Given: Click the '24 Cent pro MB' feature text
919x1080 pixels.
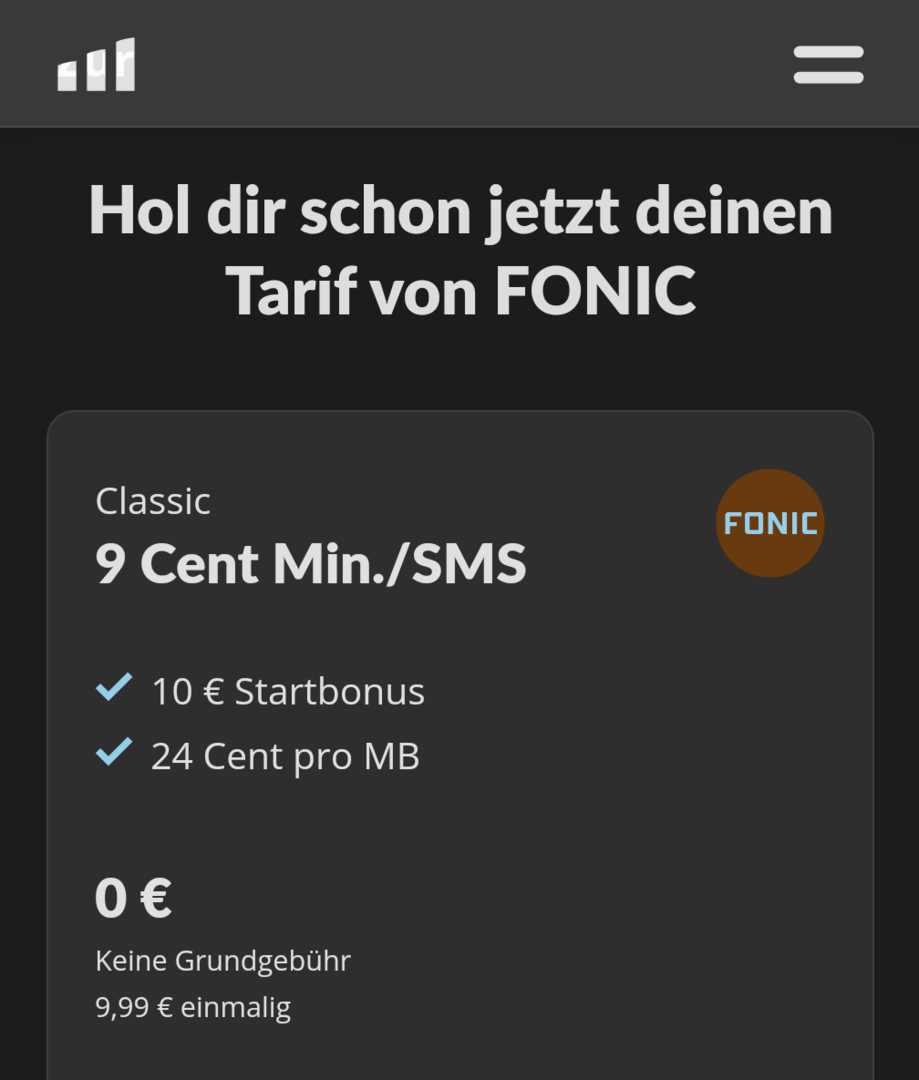Looking at the screenshot, I should [x=285, y=757].
